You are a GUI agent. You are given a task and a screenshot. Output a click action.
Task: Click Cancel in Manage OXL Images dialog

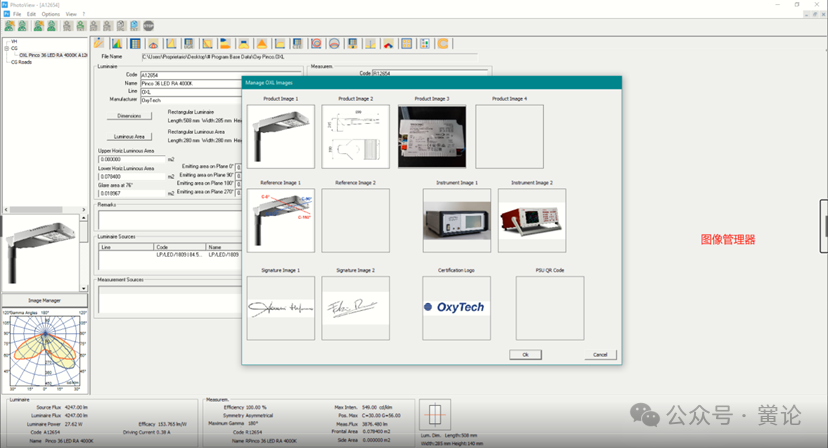click(600, 354)
